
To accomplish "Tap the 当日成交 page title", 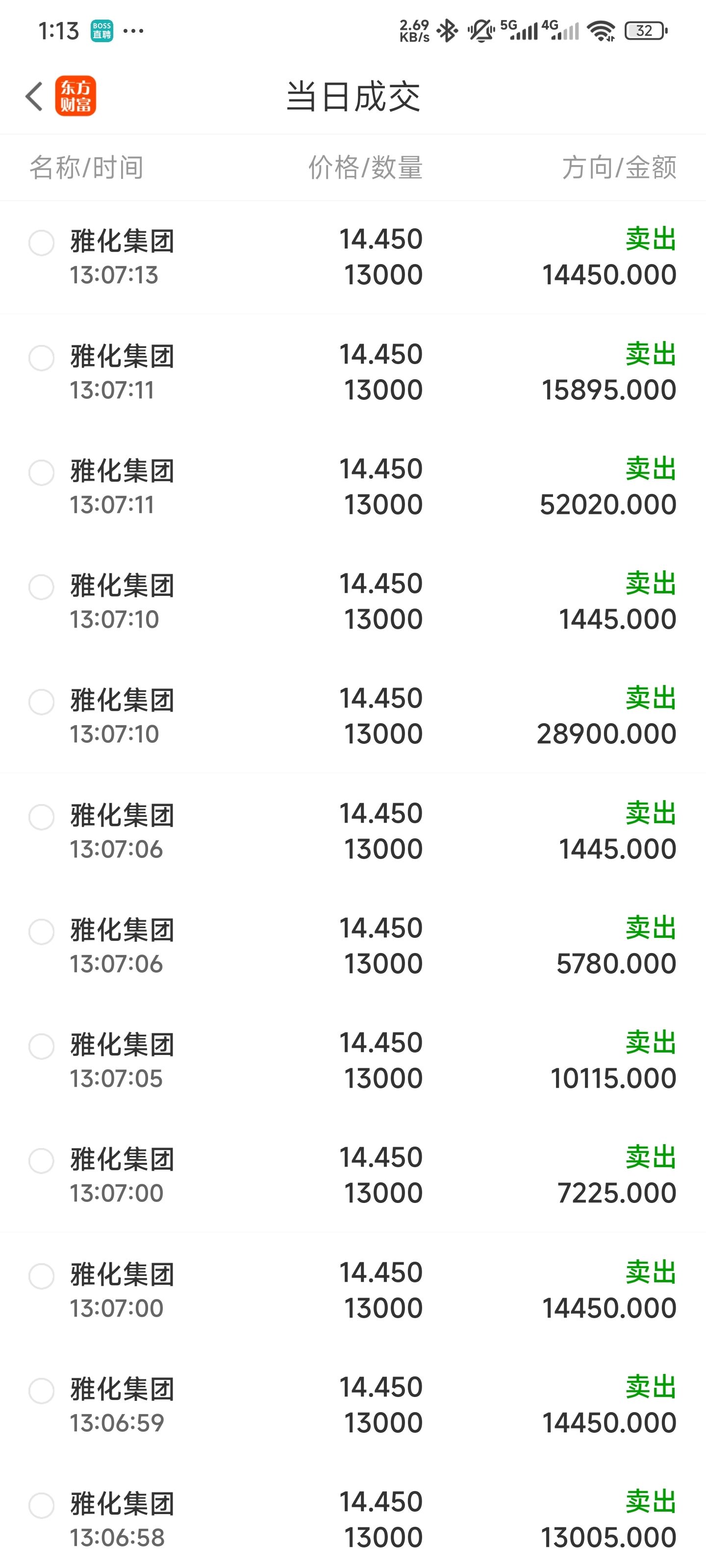I will point(353,96).
